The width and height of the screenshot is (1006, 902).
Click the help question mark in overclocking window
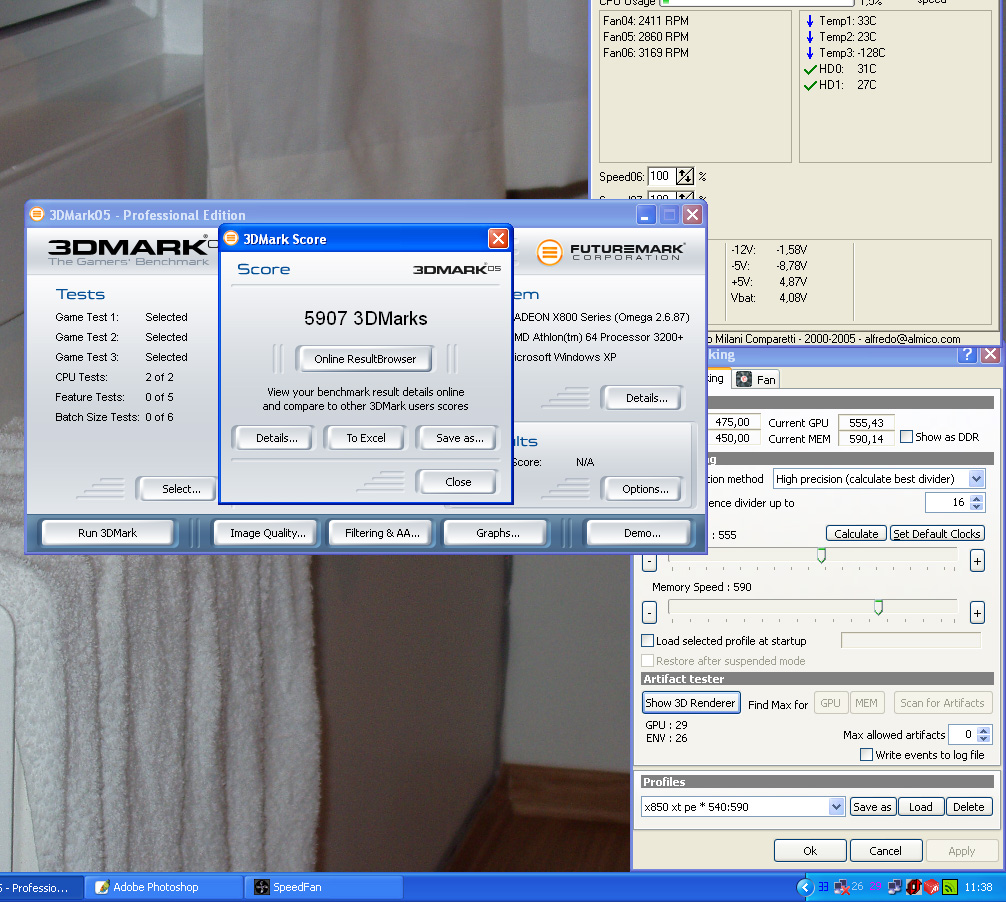coord(968,354)
